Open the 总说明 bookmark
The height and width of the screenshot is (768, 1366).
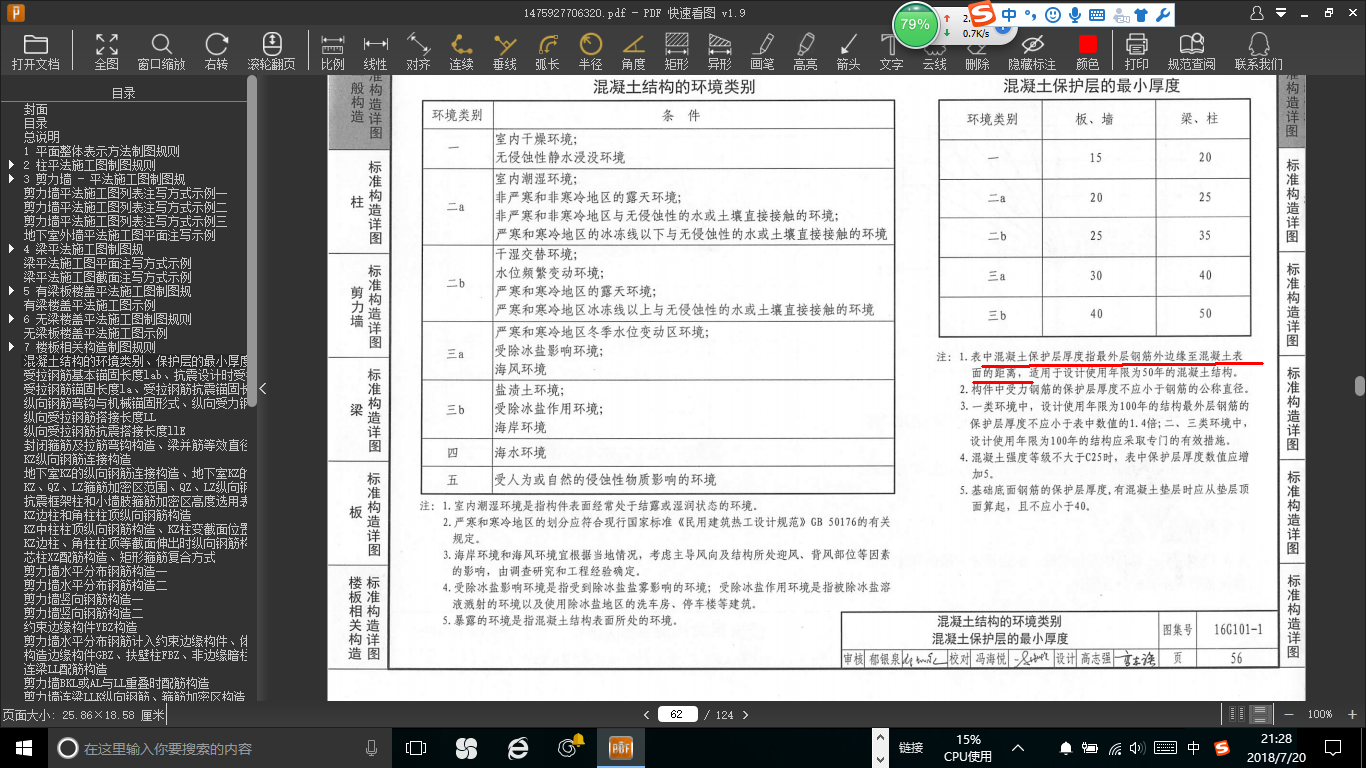coord(42,137)
